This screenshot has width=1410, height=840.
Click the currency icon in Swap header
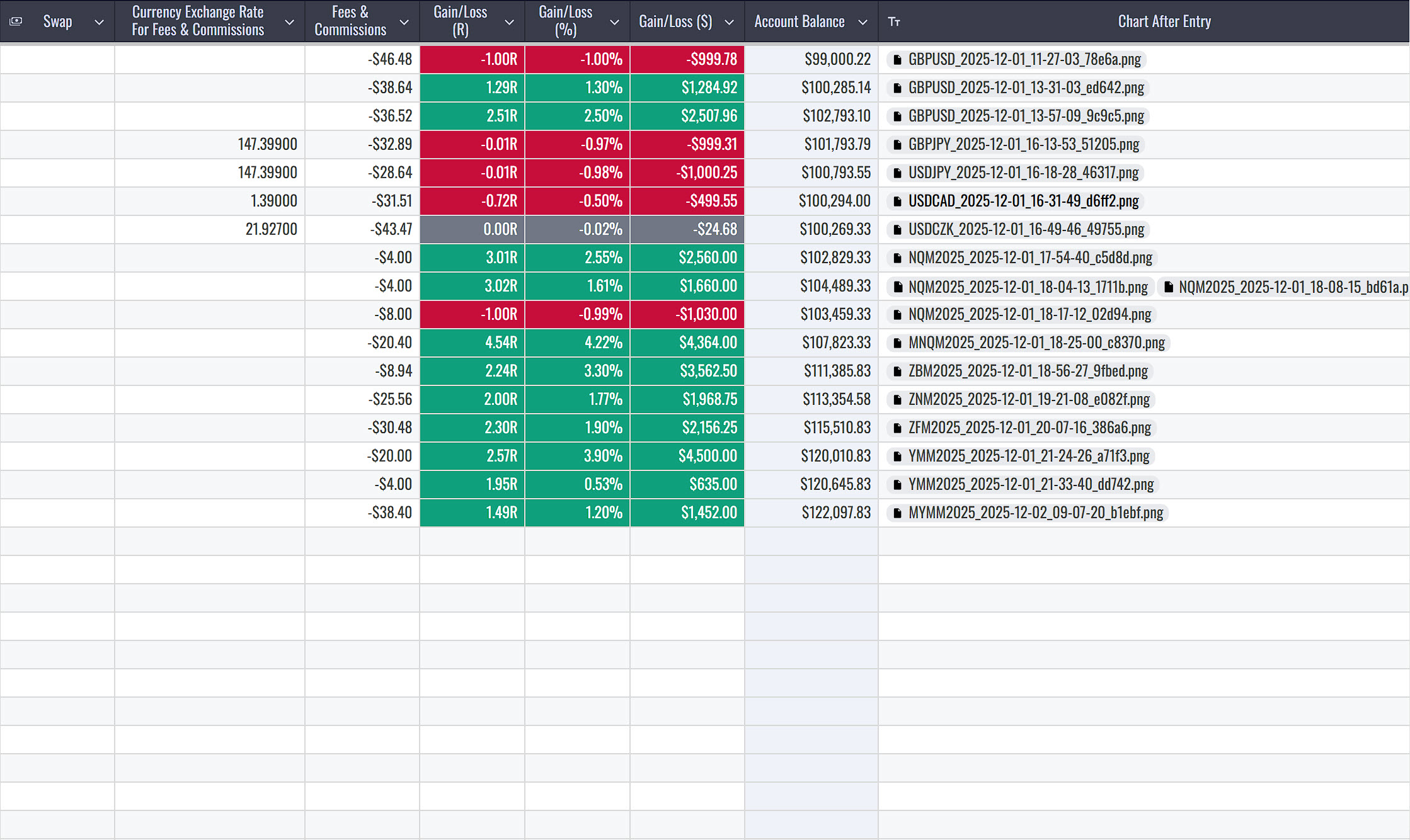pos(16,21)
